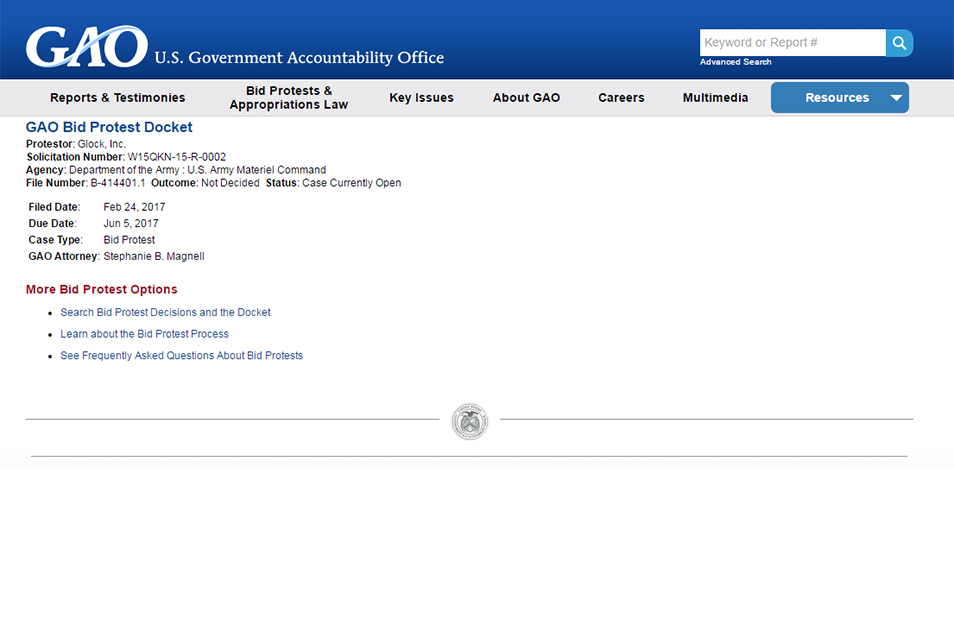Open Search Bid Protest Decisions and the Docket
954x639 pixels.
click(165, 312)
